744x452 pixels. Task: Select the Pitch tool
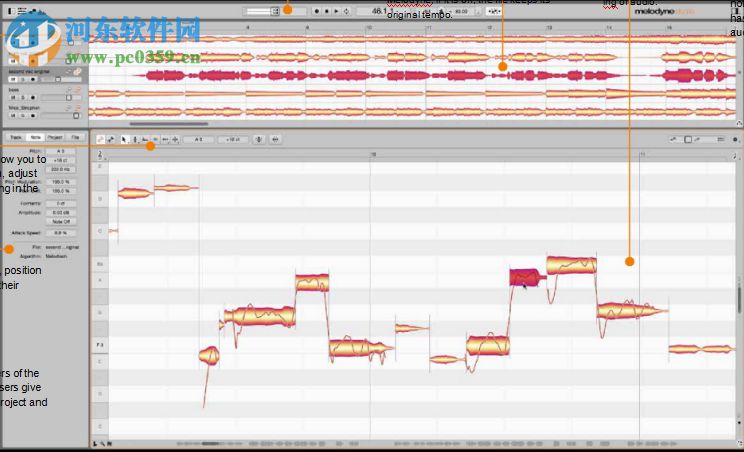coord(135,139)
